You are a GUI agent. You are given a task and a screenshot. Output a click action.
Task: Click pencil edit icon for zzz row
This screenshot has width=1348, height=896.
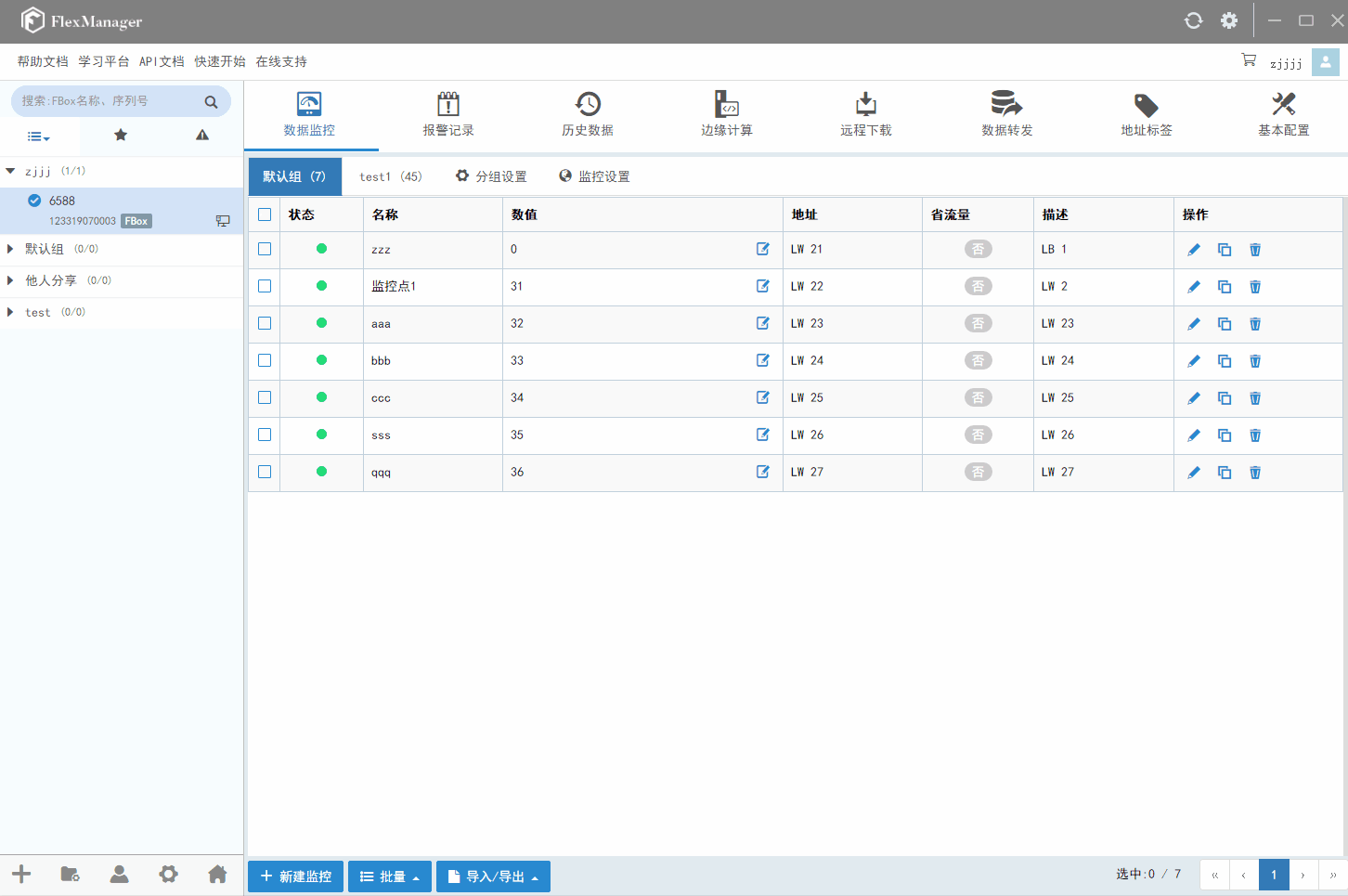pos(1194,250)
